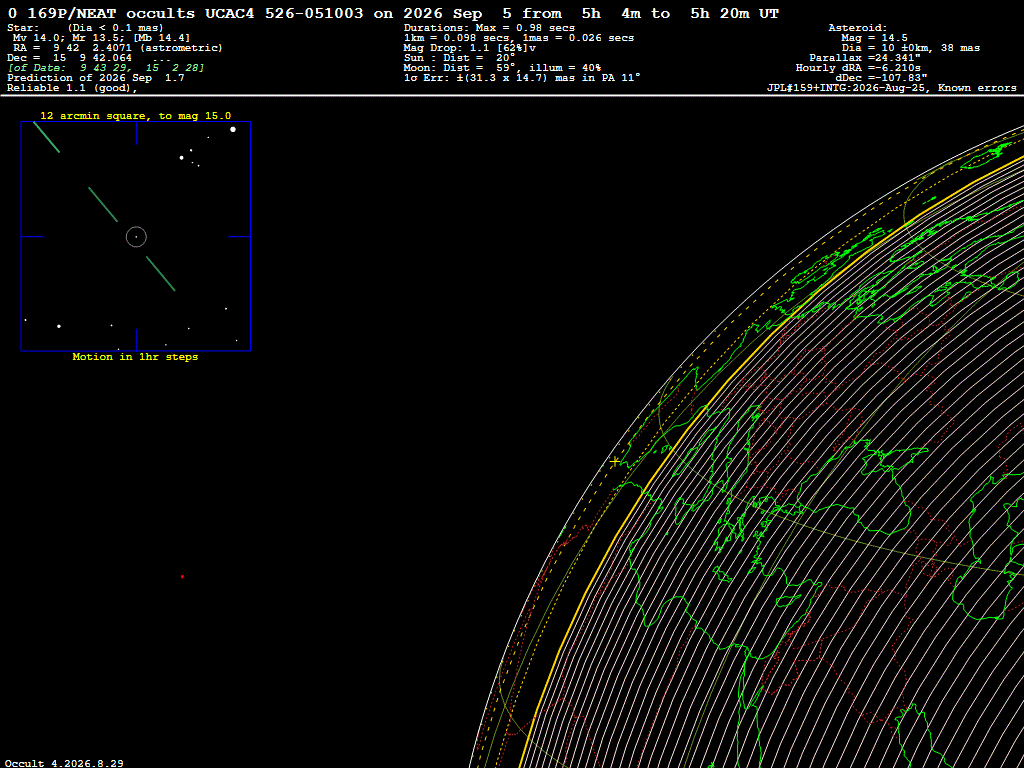Click the brightest star in the chart's top-right corner
Viewport: 1024px width, 768px height.
pyautogui.click(x=233, y=129)
